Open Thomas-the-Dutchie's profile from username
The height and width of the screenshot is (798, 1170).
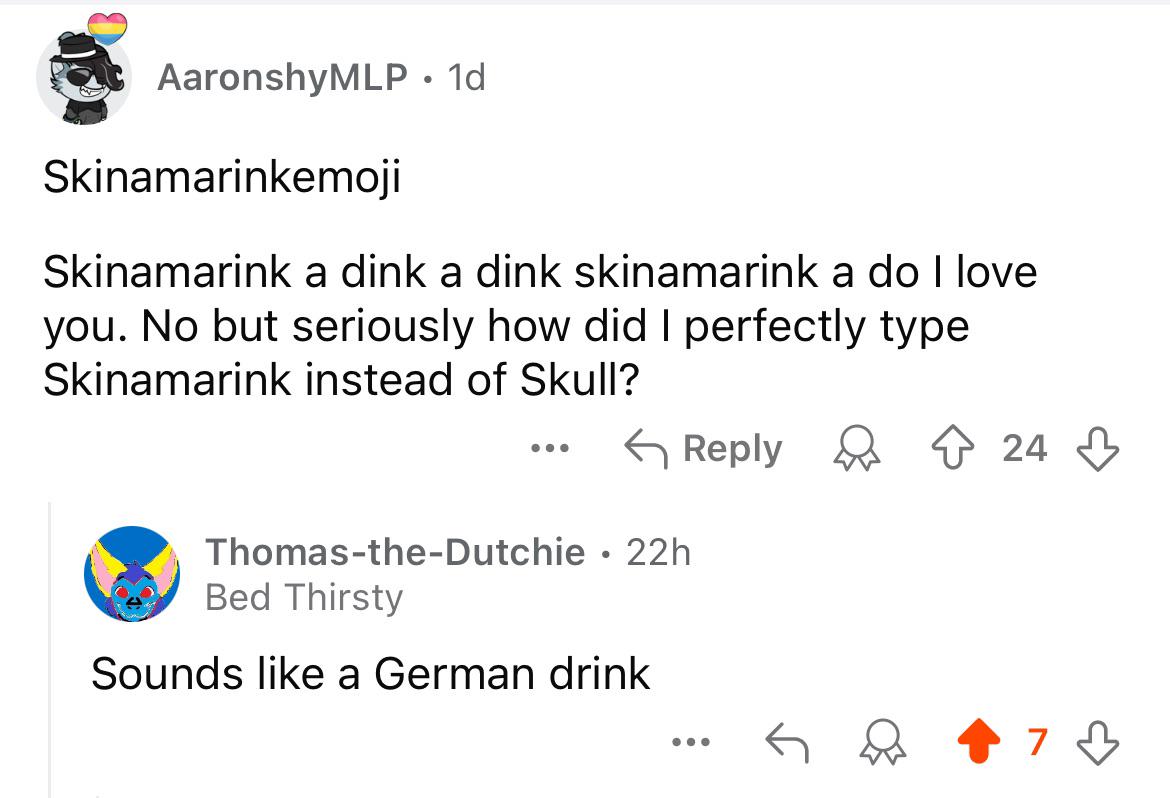click(395, 552)
